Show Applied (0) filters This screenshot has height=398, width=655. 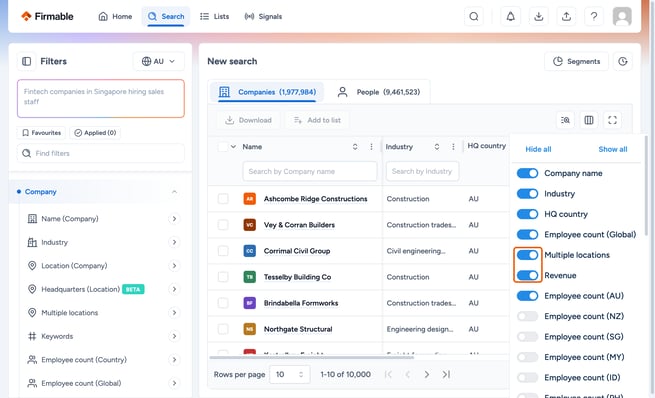point(95,133)
